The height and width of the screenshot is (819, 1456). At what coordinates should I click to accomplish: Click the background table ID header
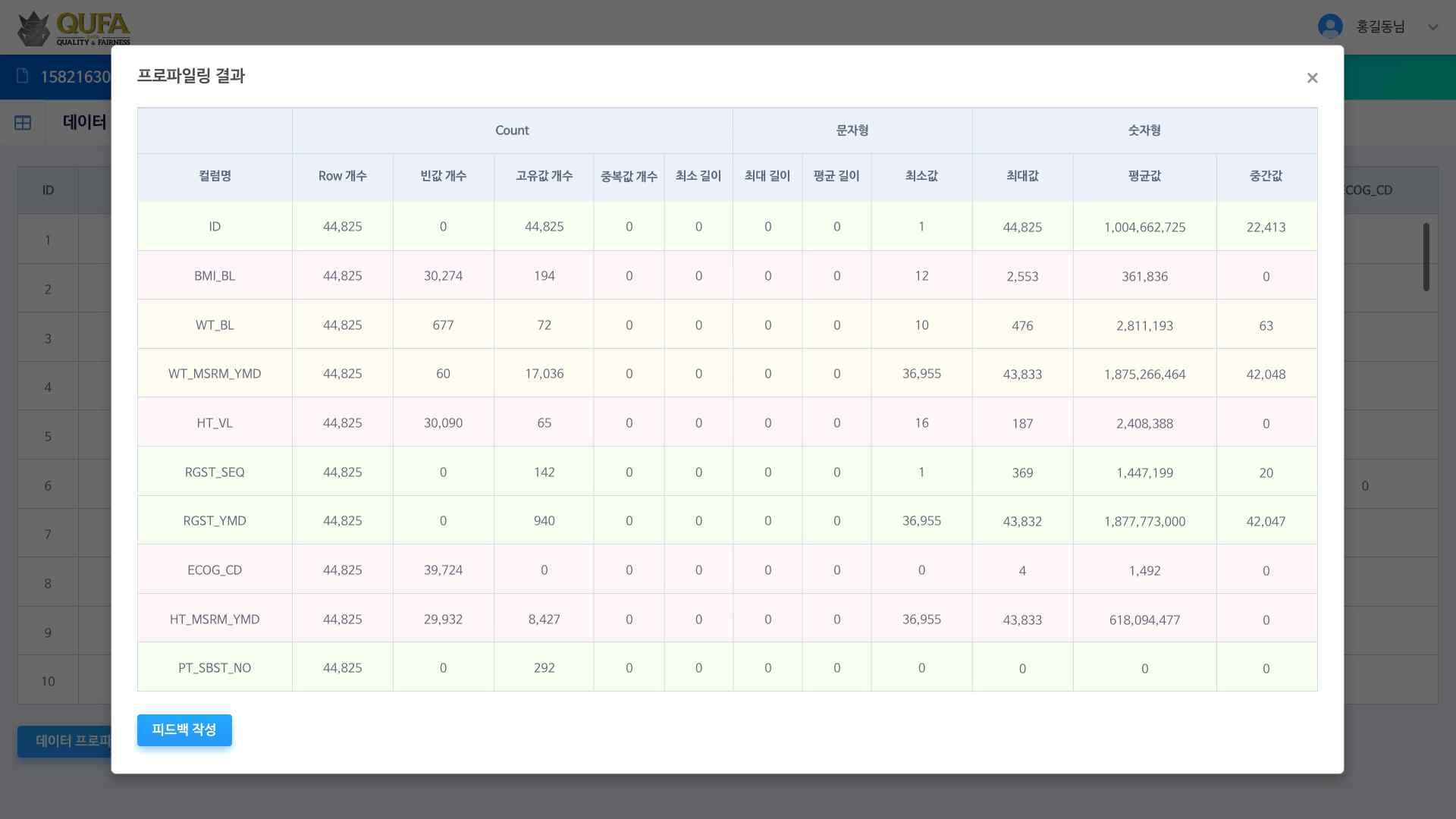[48, 190]
